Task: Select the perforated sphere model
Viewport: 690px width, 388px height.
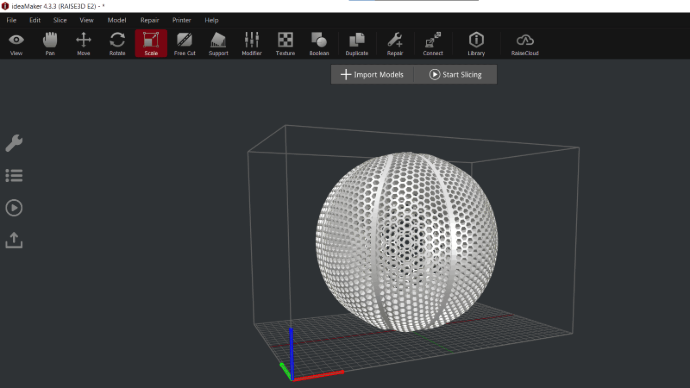Action: pos(407,242)
